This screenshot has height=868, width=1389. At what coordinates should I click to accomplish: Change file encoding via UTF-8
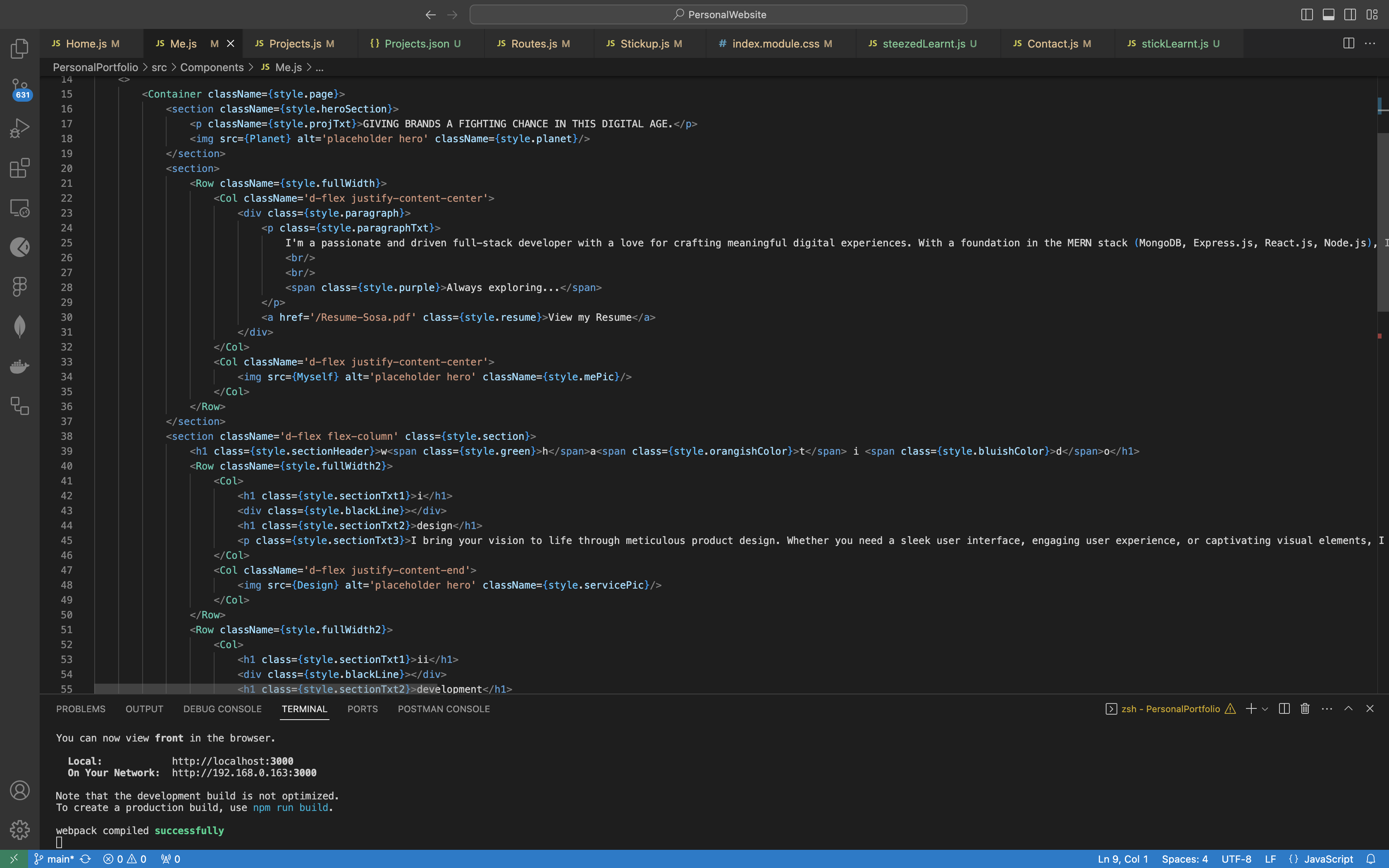click(1236, 859)
